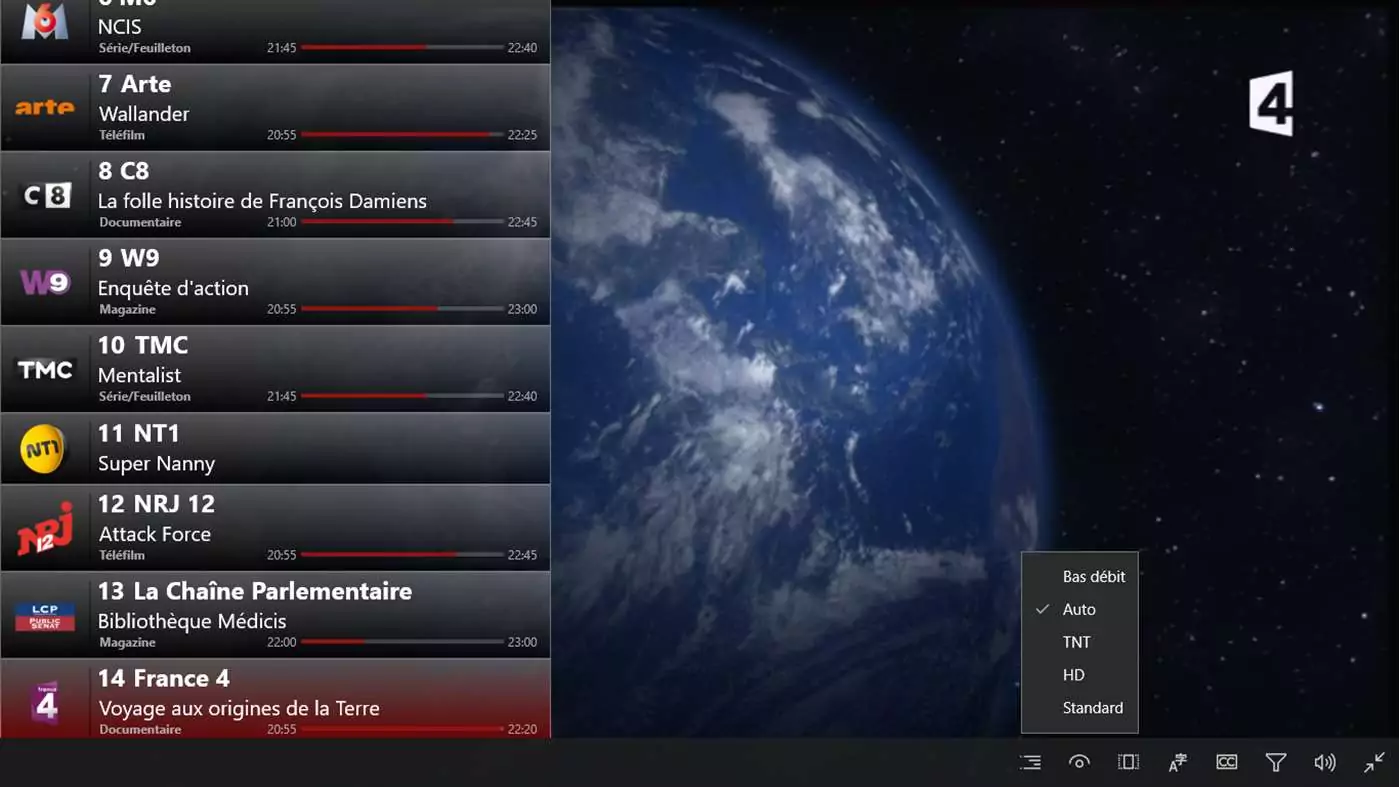Pick HD from the quality menu

point(1073,675)
